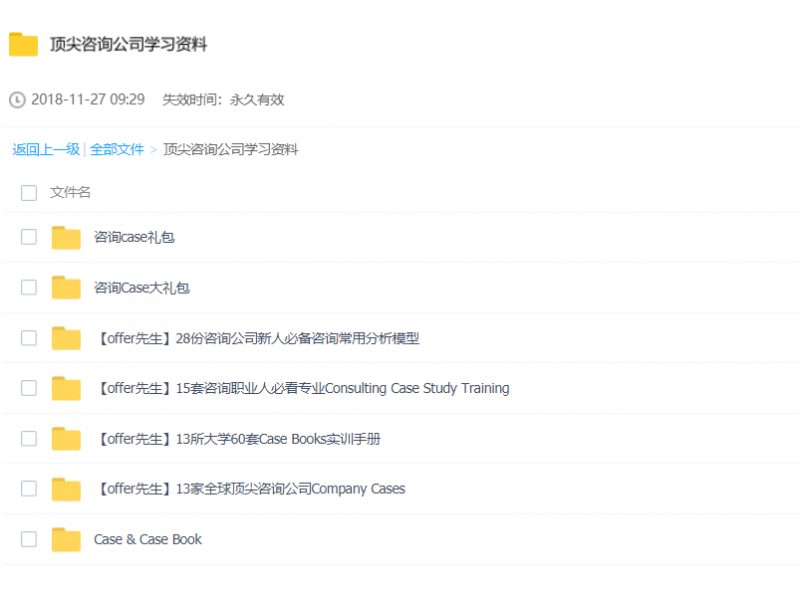Open 【offer先生】15套 Consulting Case Study Training
800x594 pixels.
[302, 388]
